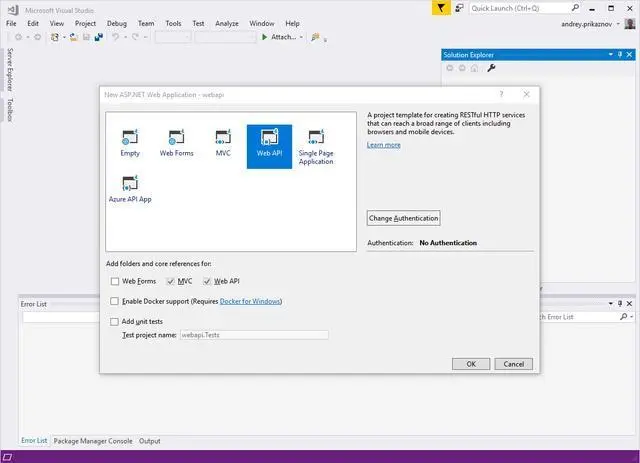
Task: Choose Single Page Application template
Action: [x=316, y=145]
